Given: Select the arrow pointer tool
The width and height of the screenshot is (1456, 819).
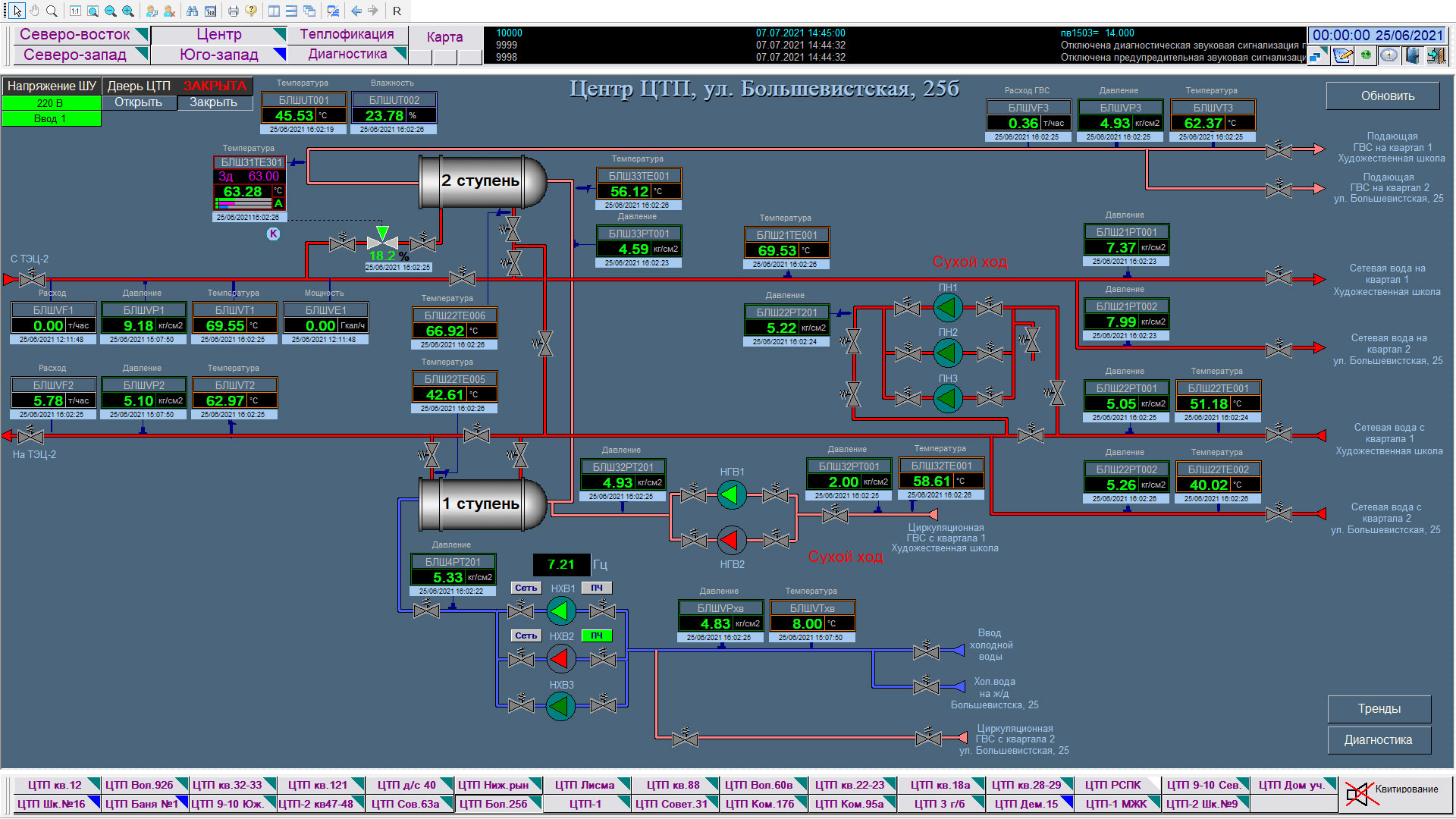Looking at the screenshot, I should (17, 11).
